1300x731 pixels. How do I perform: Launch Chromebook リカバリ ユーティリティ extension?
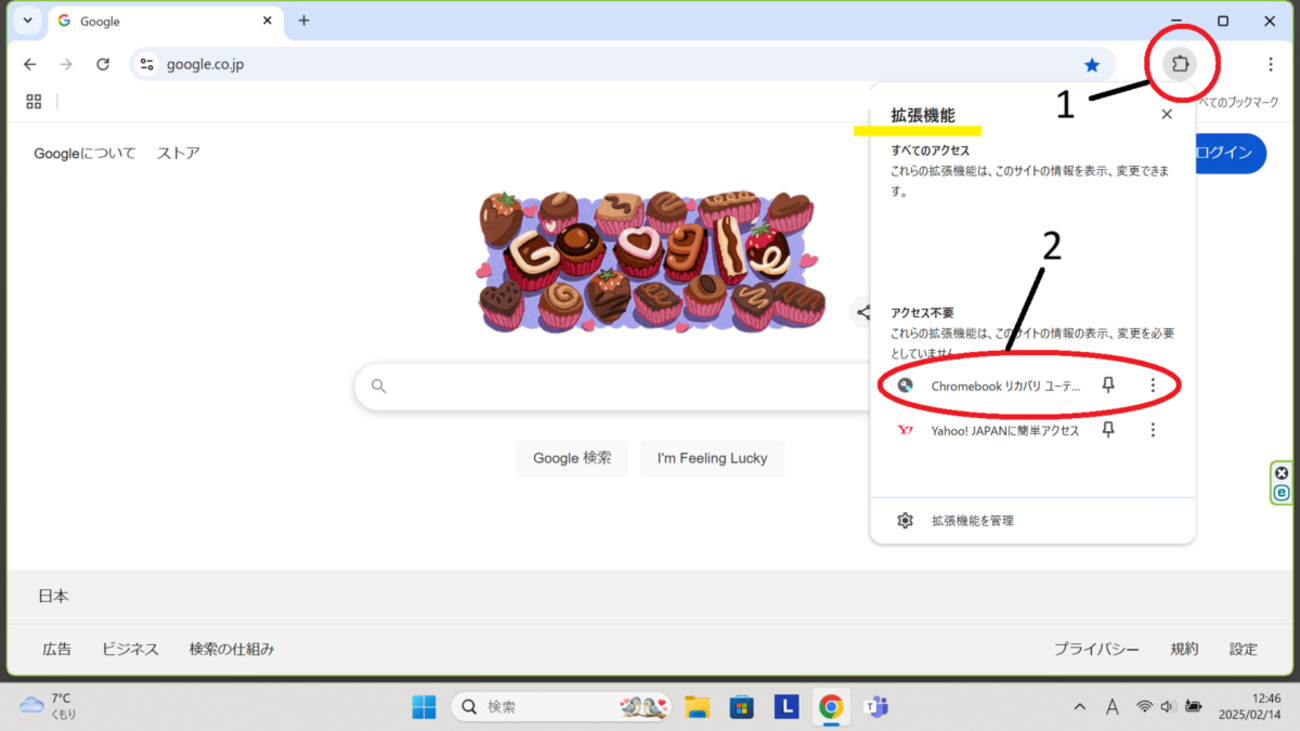coord(1006,386)
